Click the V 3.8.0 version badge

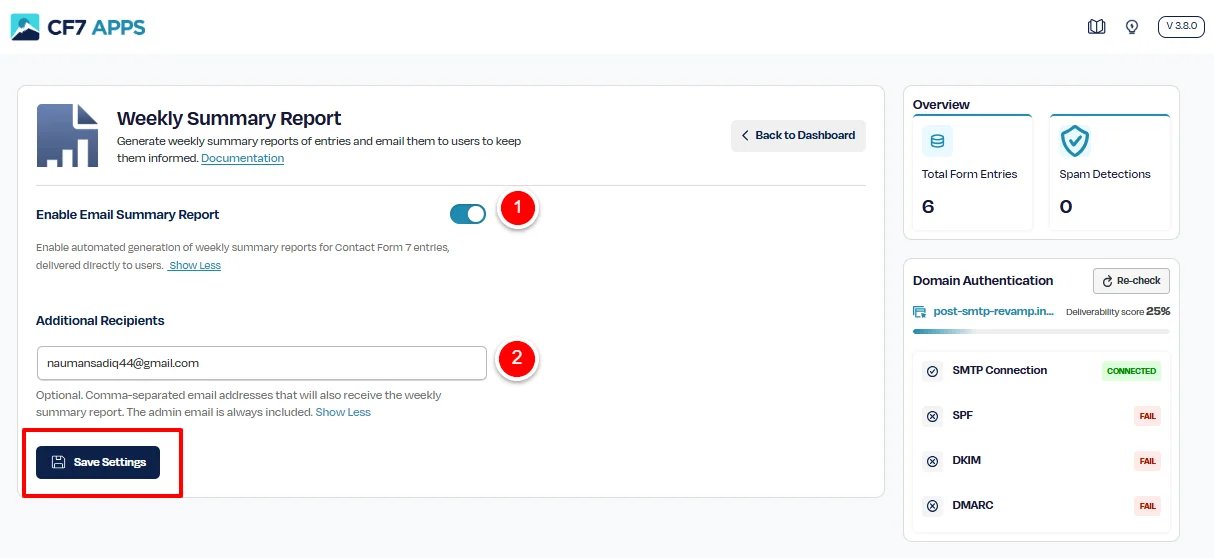click(x=1181, y=27)
